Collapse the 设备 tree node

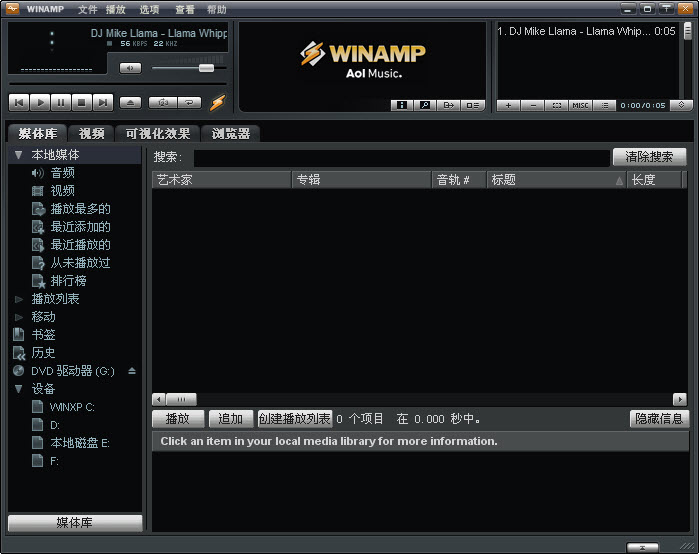point(18,389)
